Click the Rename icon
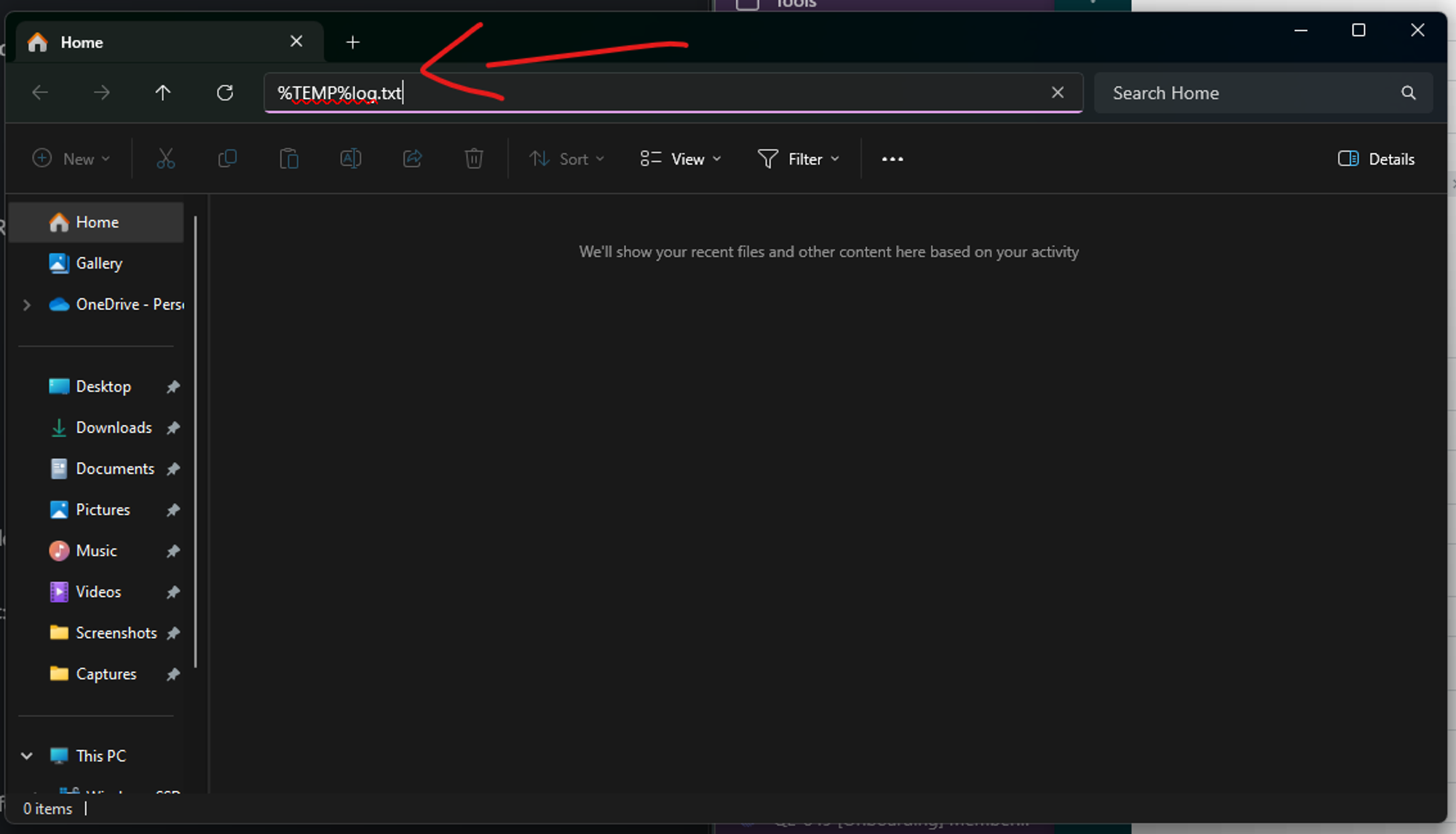 coord(350,159)
